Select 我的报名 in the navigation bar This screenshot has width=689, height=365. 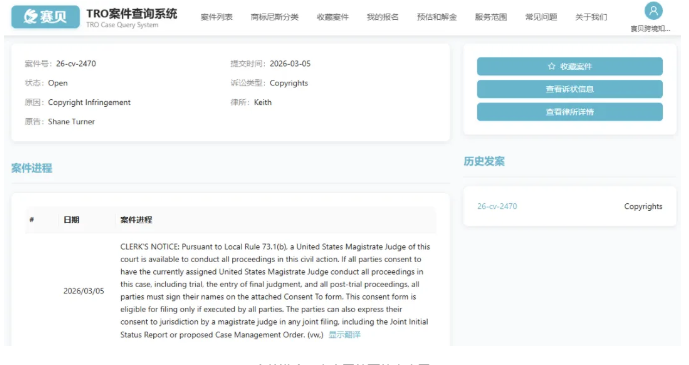point(383,17)
